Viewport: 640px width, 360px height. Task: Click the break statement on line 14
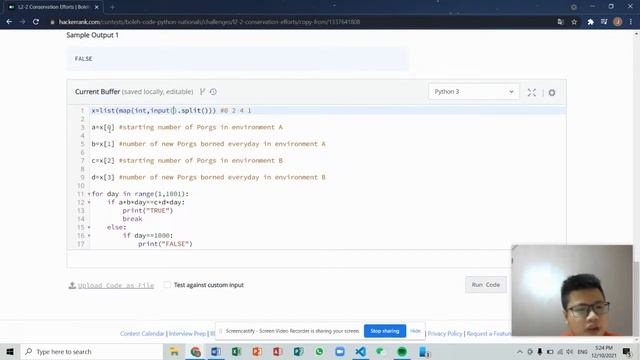pyautogui.click(x=132, y=219)
